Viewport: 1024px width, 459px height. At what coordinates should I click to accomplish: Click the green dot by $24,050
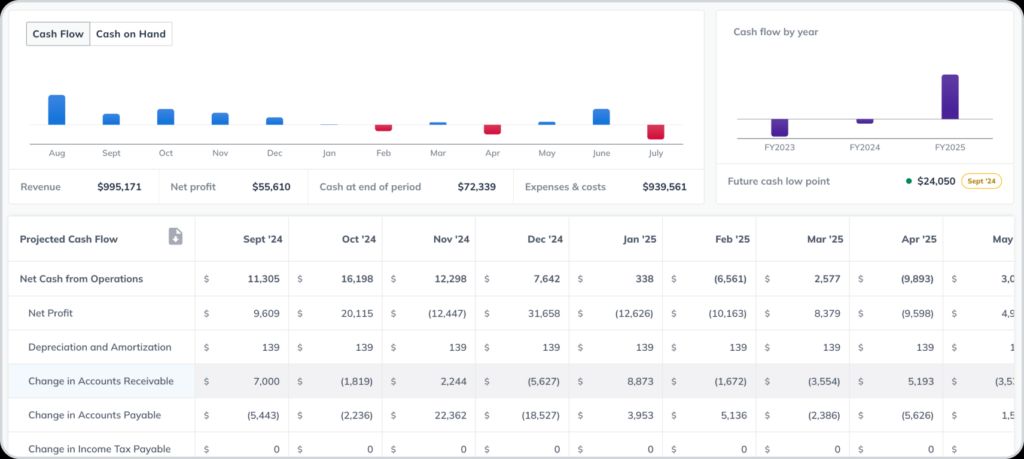click(908, 181)
